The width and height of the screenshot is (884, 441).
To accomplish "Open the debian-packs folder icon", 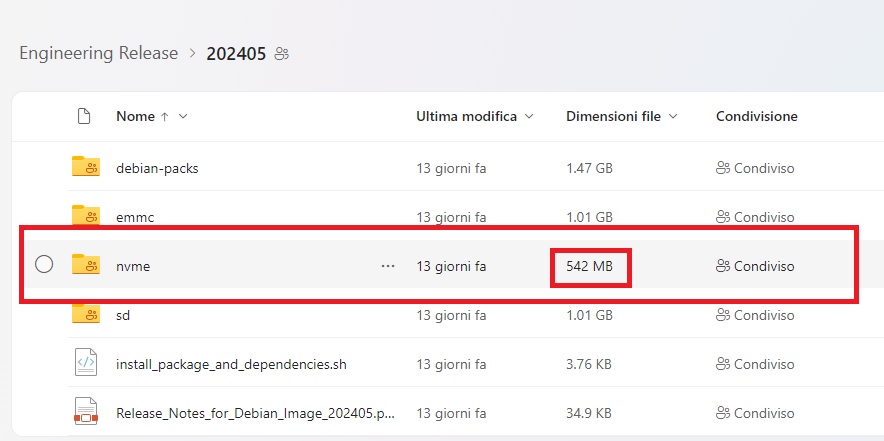I will coord(86,167).
